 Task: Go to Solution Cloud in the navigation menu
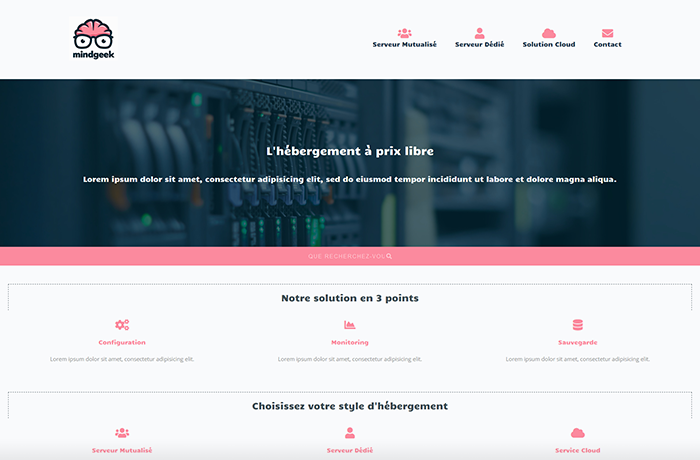pos(548,45)
